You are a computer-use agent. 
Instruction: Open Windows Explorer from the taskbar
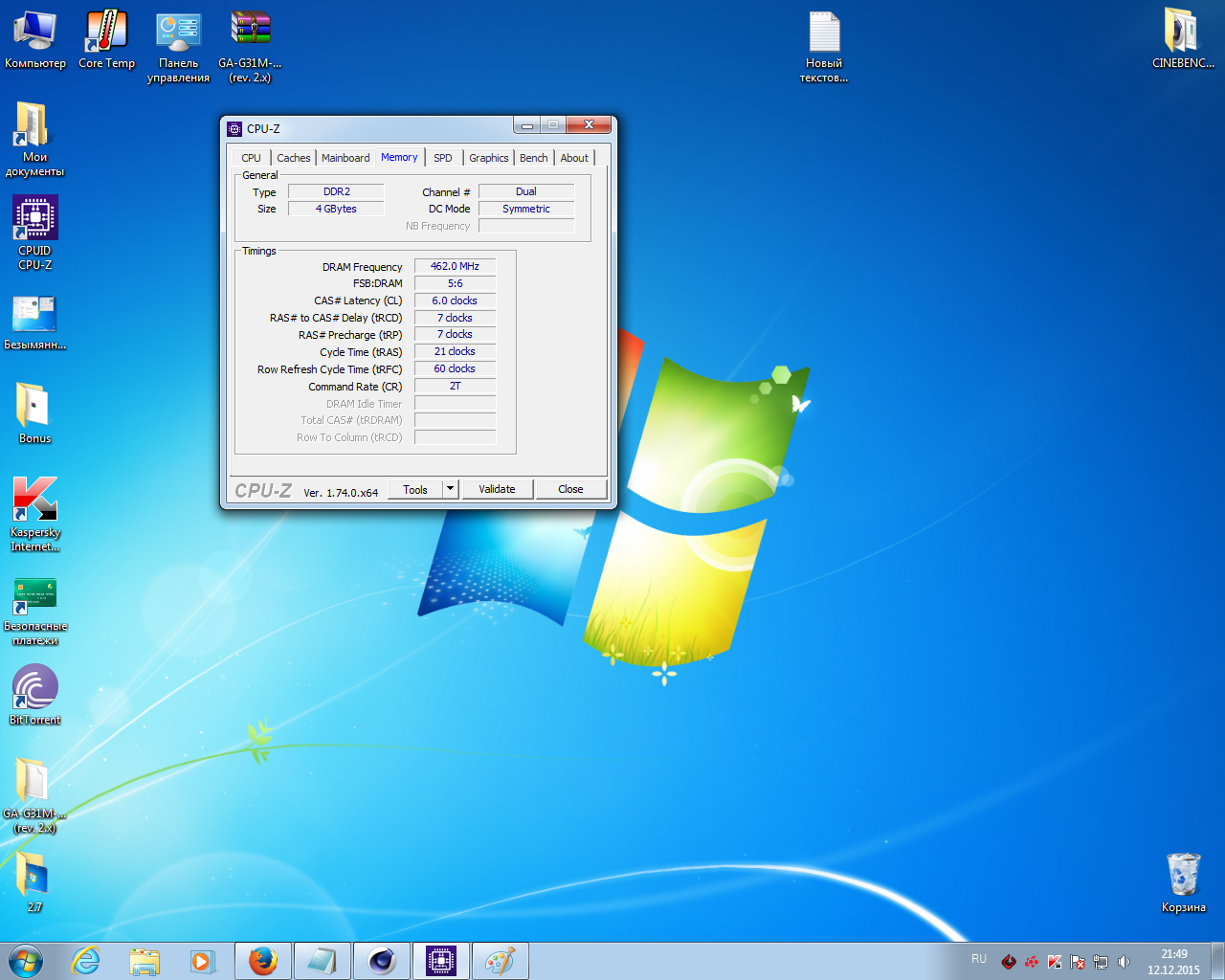145,961
